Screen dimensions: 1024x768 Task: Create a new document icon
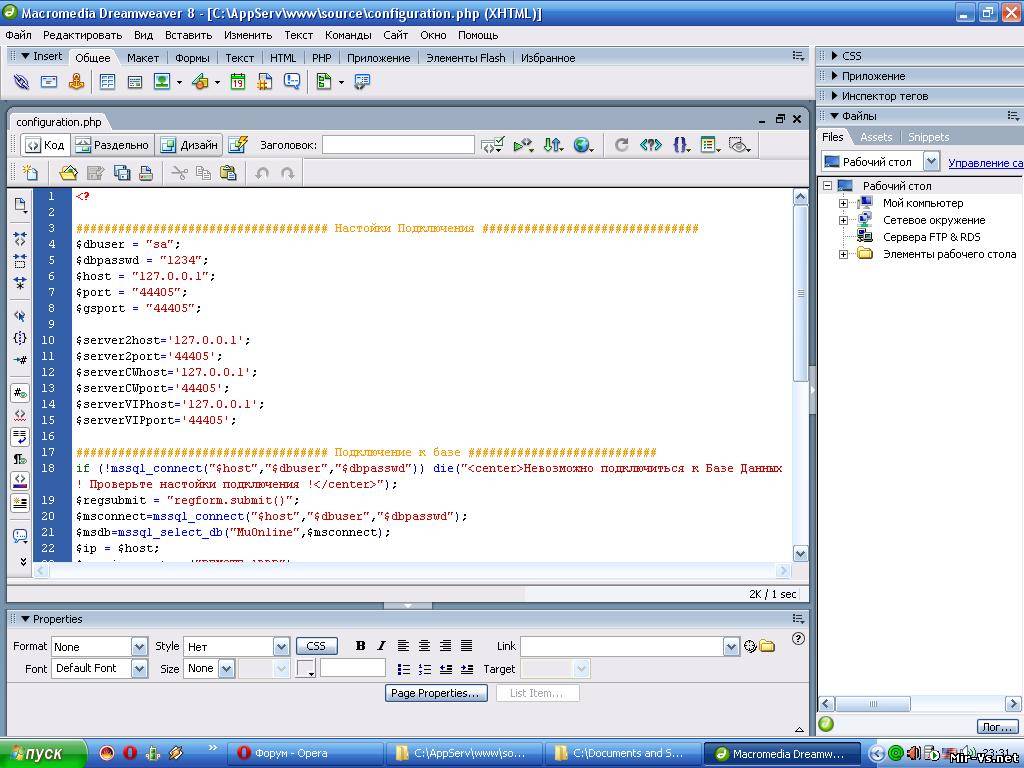30,173
